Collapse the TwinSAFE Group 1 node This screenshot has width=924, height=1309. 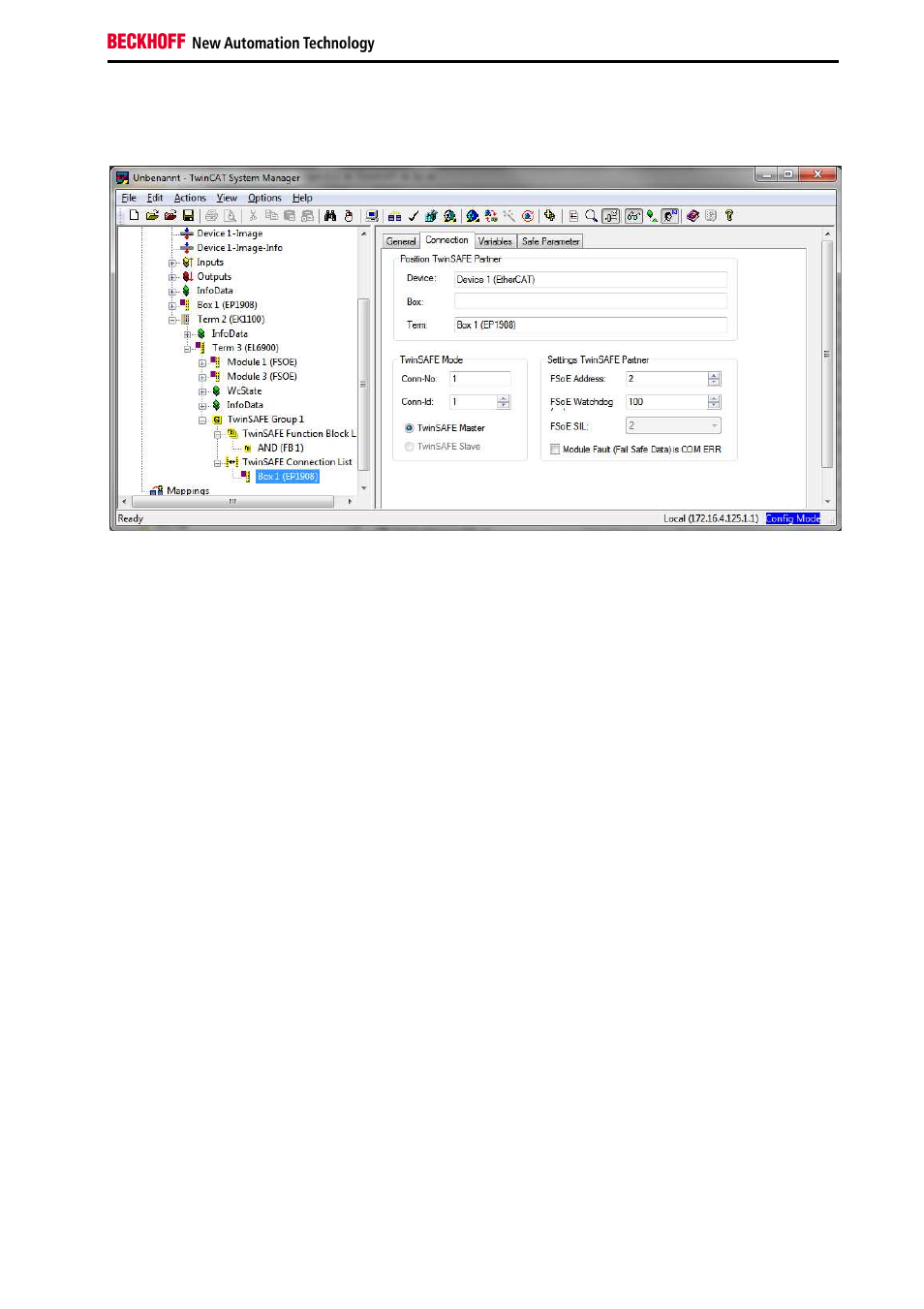202,420
